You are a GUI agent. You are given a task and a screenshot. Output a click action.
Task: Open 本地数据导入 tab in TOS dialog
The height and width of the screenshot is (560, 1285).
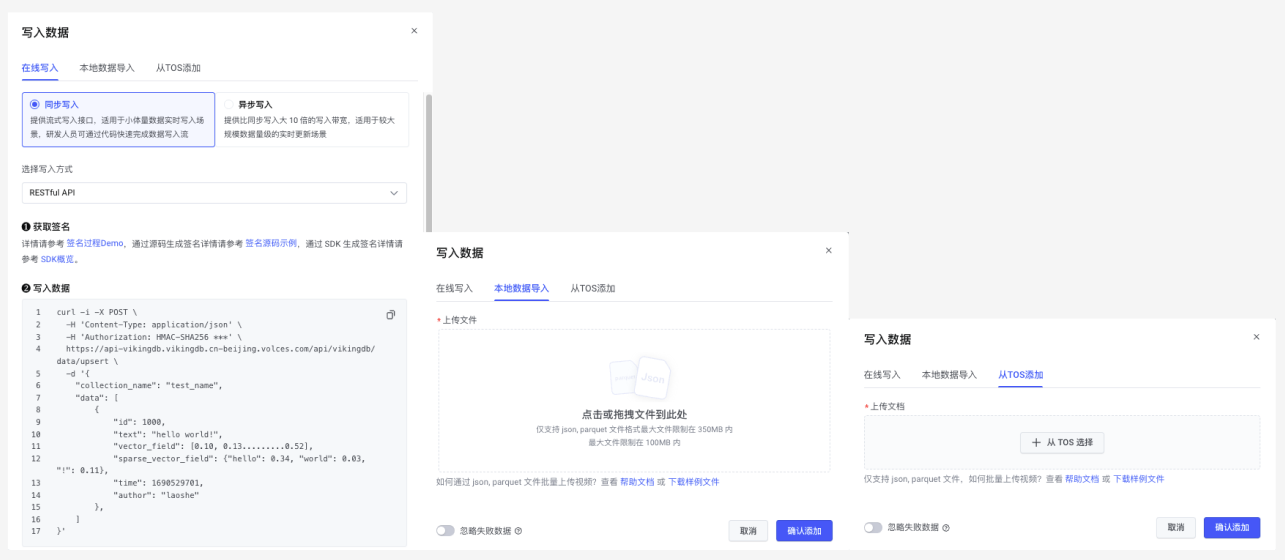949,375
